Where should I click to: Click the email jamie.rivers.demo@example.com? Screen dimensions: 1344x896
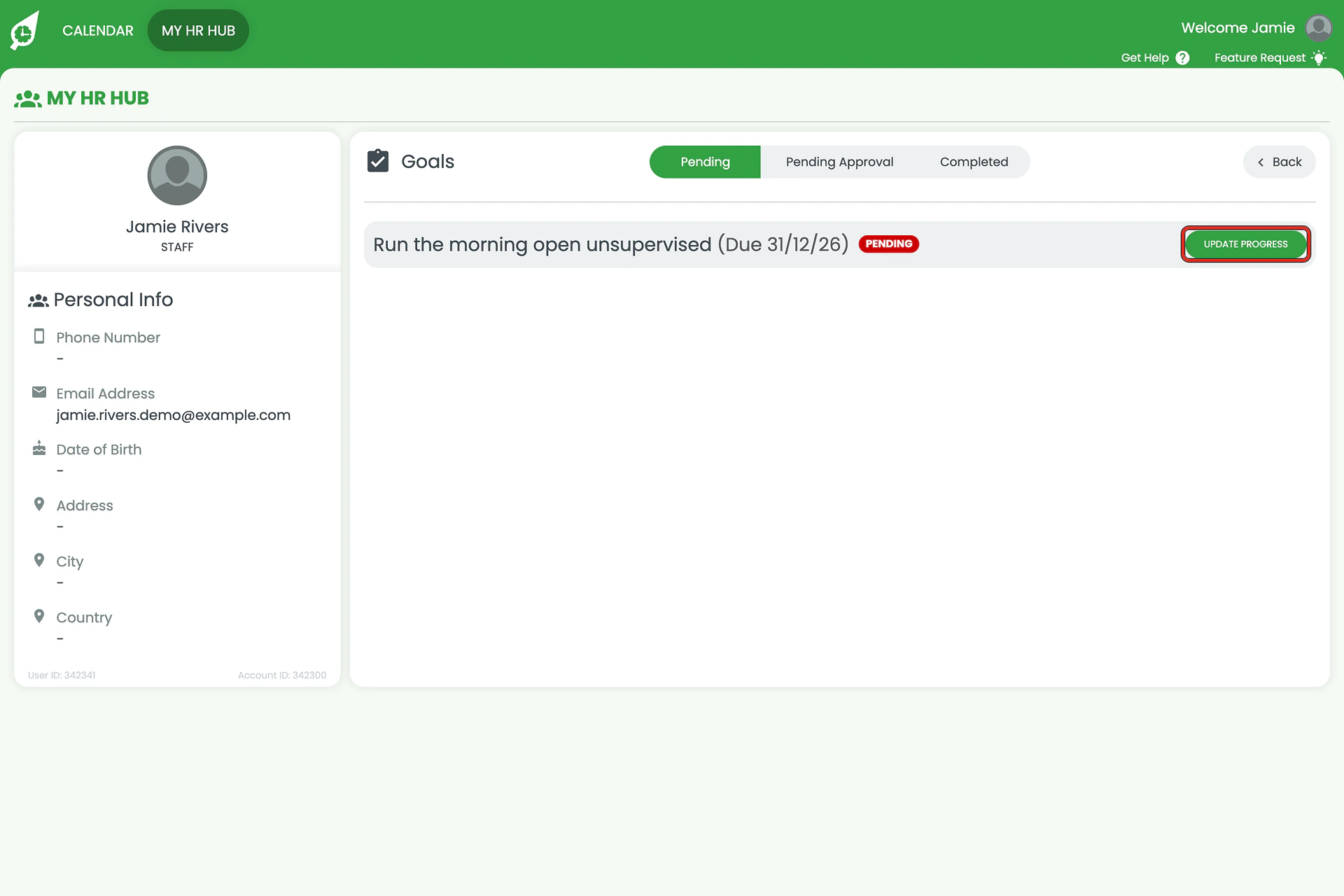click(173, 415)
